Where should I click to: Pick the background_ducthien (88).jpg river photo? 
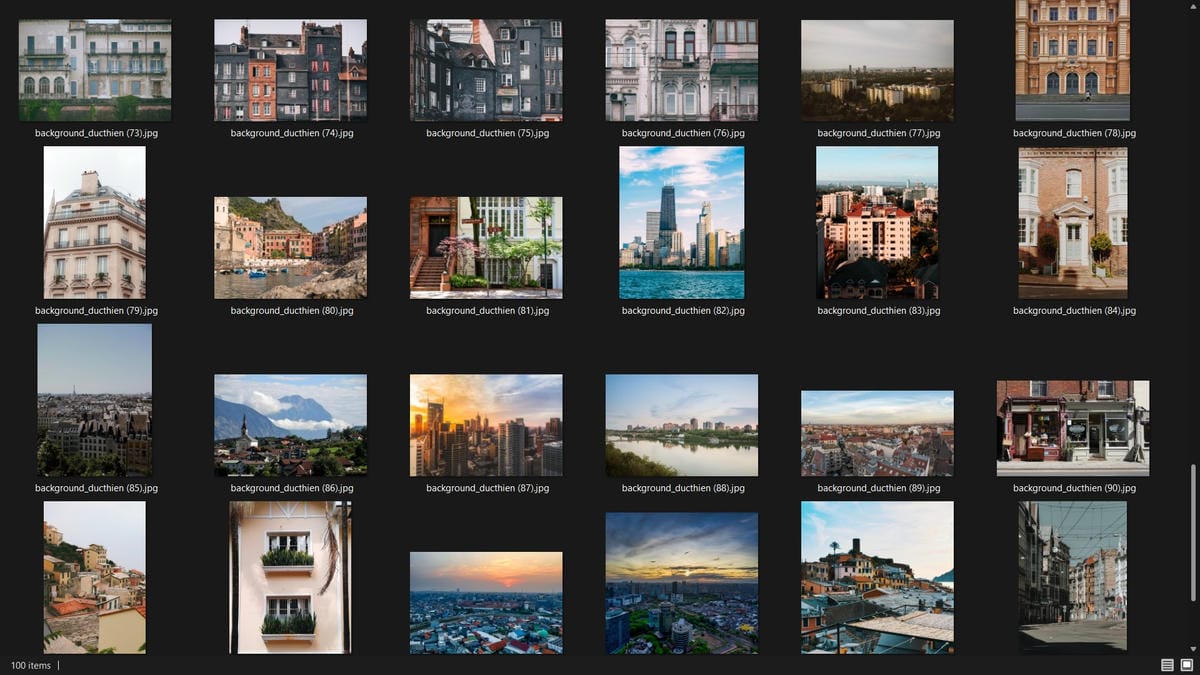pos(681,425)
